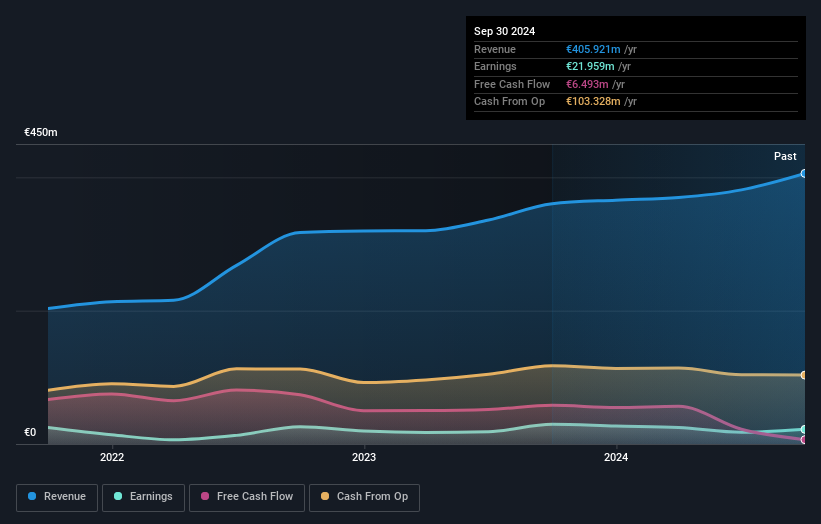
Task: Click the Past label on chart
Action: [x=785, y=156]
